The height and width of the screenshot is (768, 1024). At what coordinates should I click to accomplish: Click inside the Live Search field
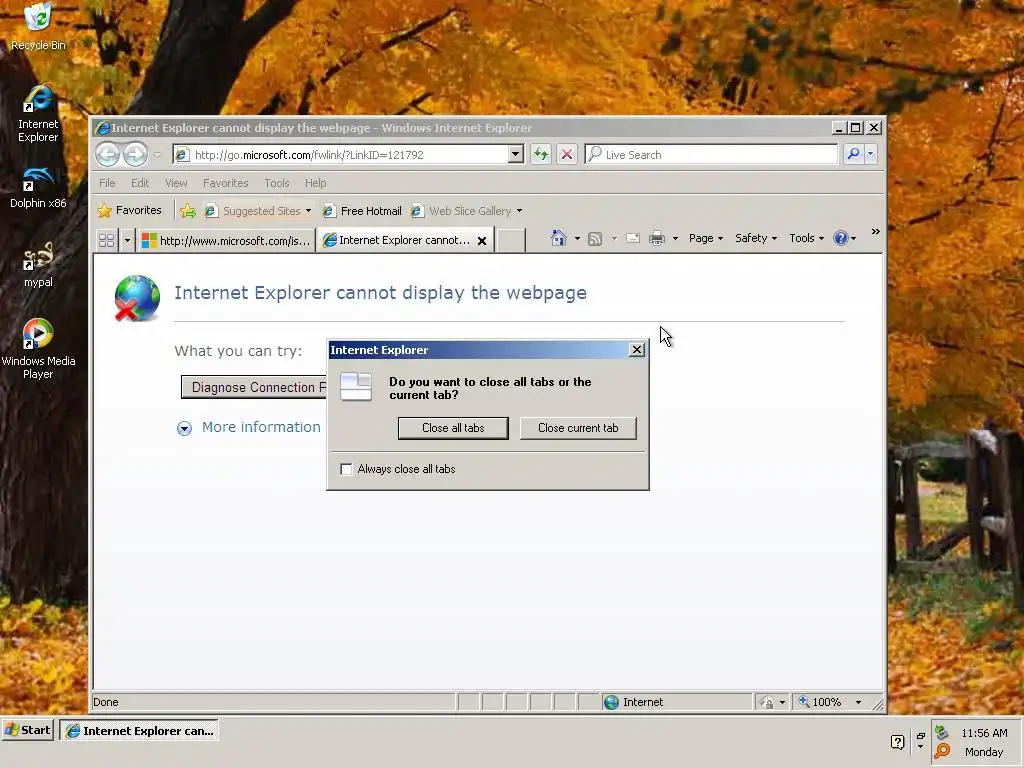(x=712, y=154)
